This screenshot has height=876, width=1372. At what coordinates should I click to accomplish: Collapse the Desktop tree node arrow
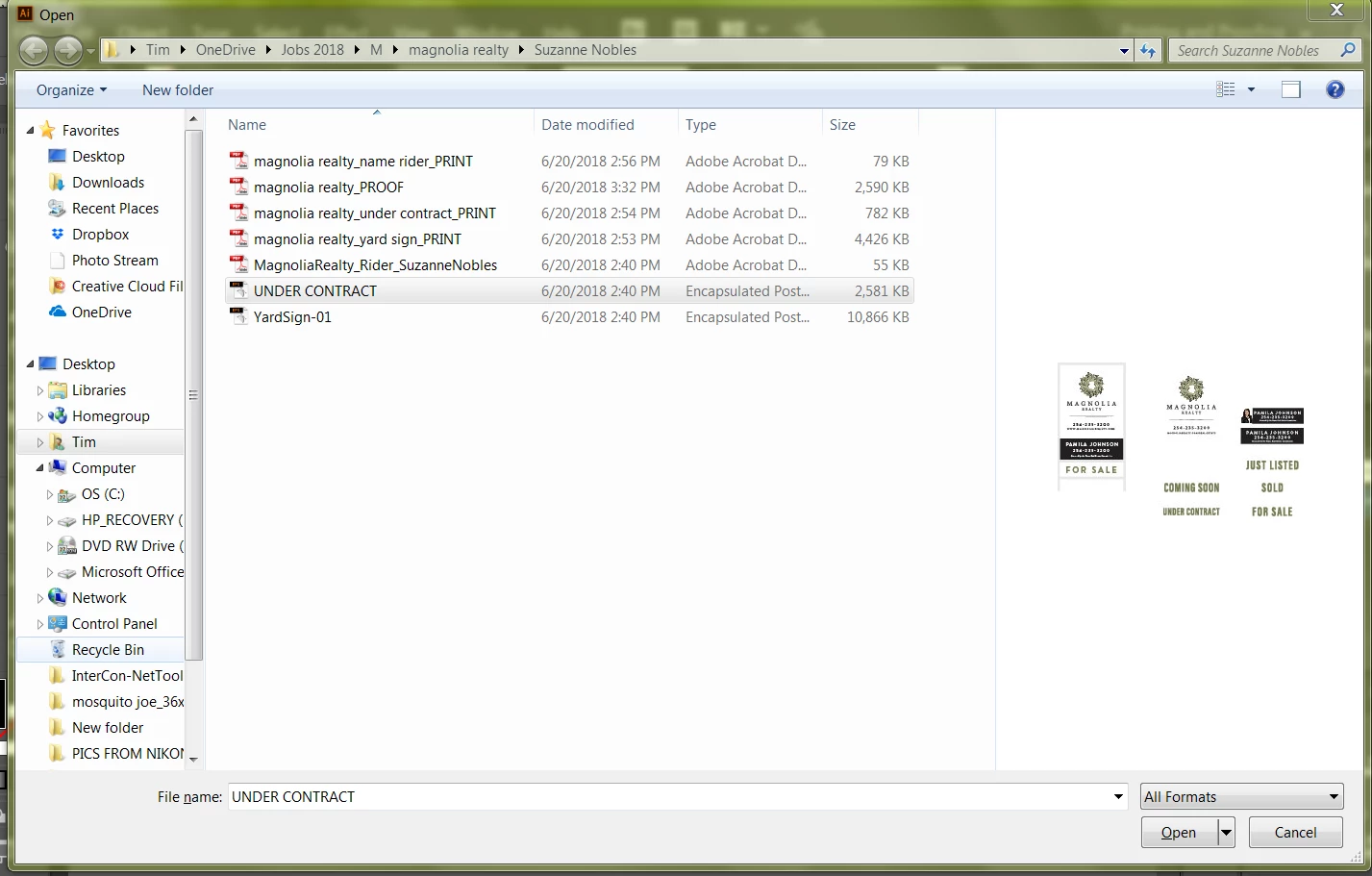(30, 363)
